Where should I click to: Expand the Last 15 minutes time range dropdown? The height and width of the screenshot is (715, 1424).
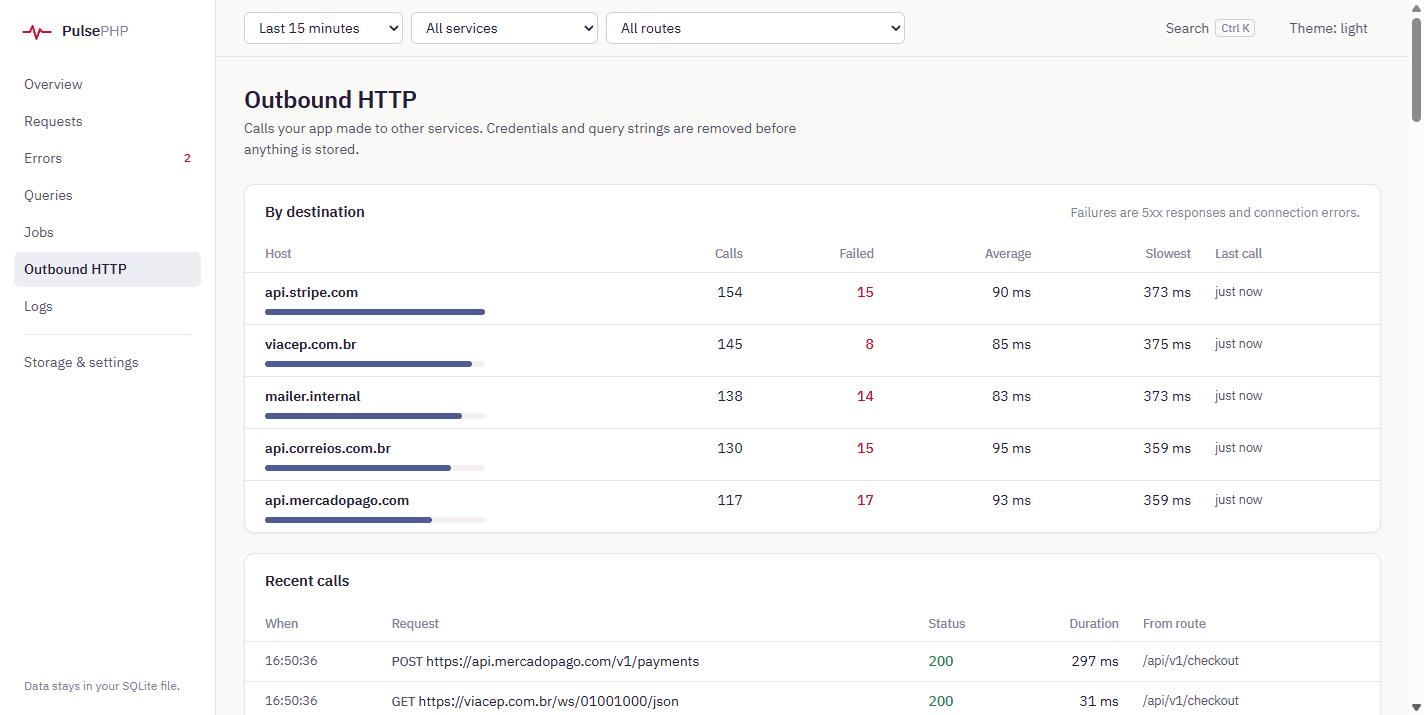pos(323,28)
